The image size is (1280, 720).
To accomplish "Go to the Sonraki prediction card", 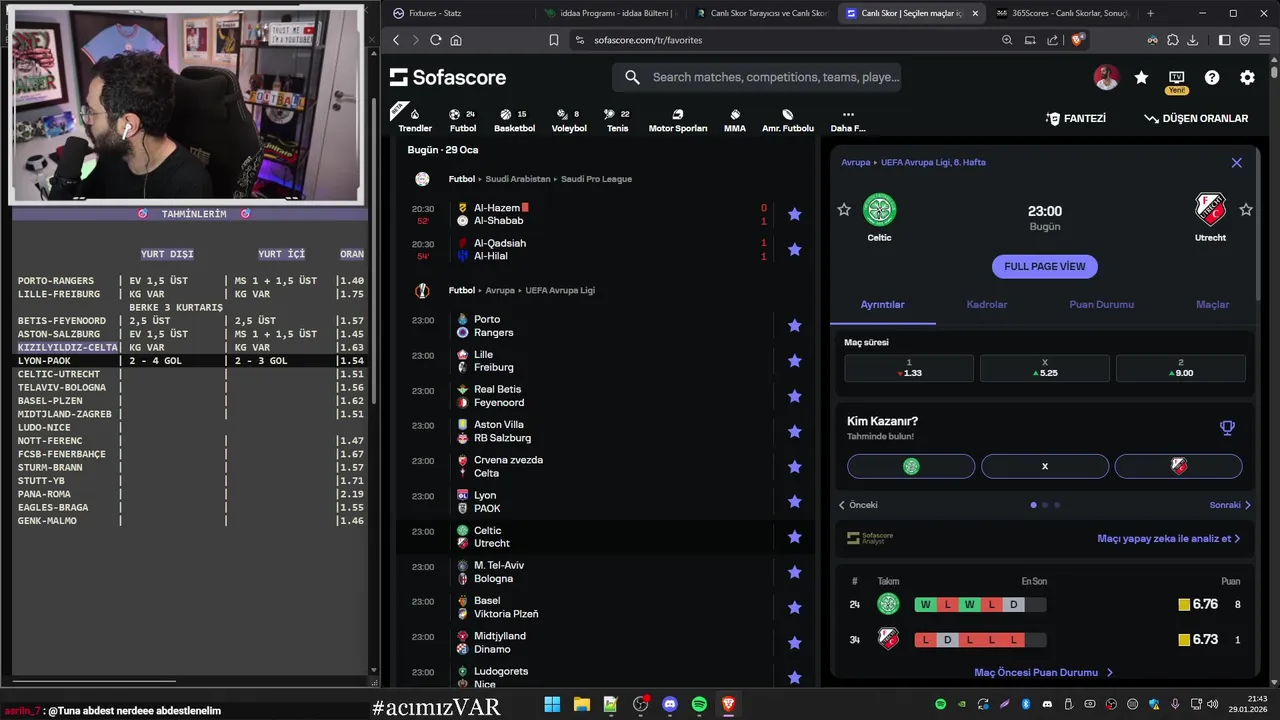I will tap(1230, 505).
